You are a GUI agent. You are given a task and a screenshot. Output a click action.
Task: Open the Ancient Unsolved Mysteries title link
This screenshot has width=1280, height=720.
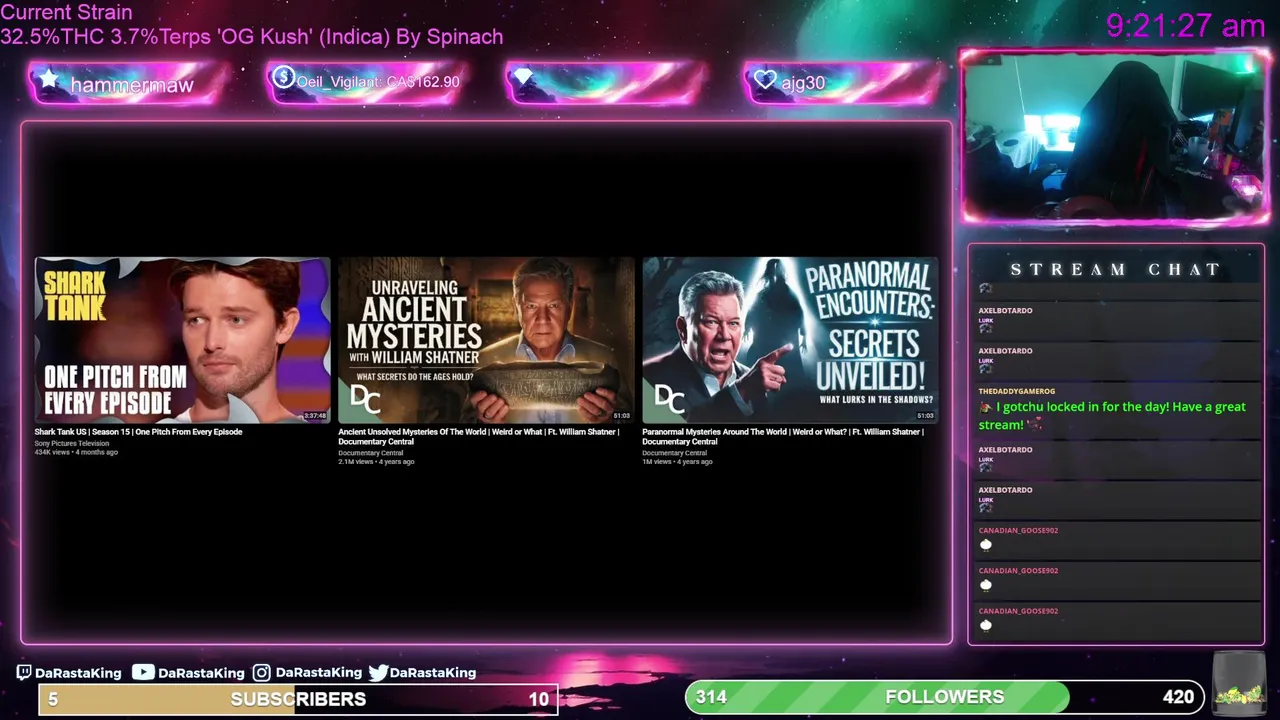(x=478, y=437)
